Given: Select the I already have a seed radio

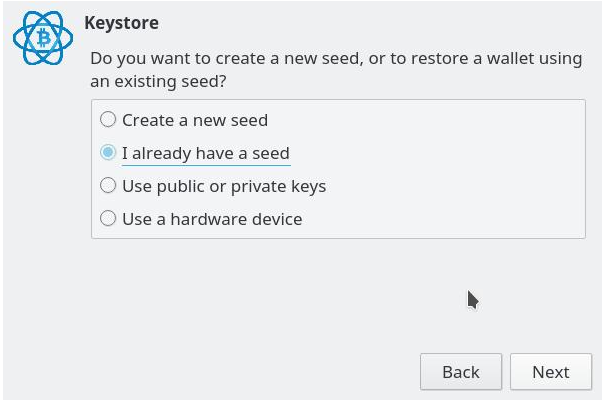Looking at the screenshot, I should (108, 152).
